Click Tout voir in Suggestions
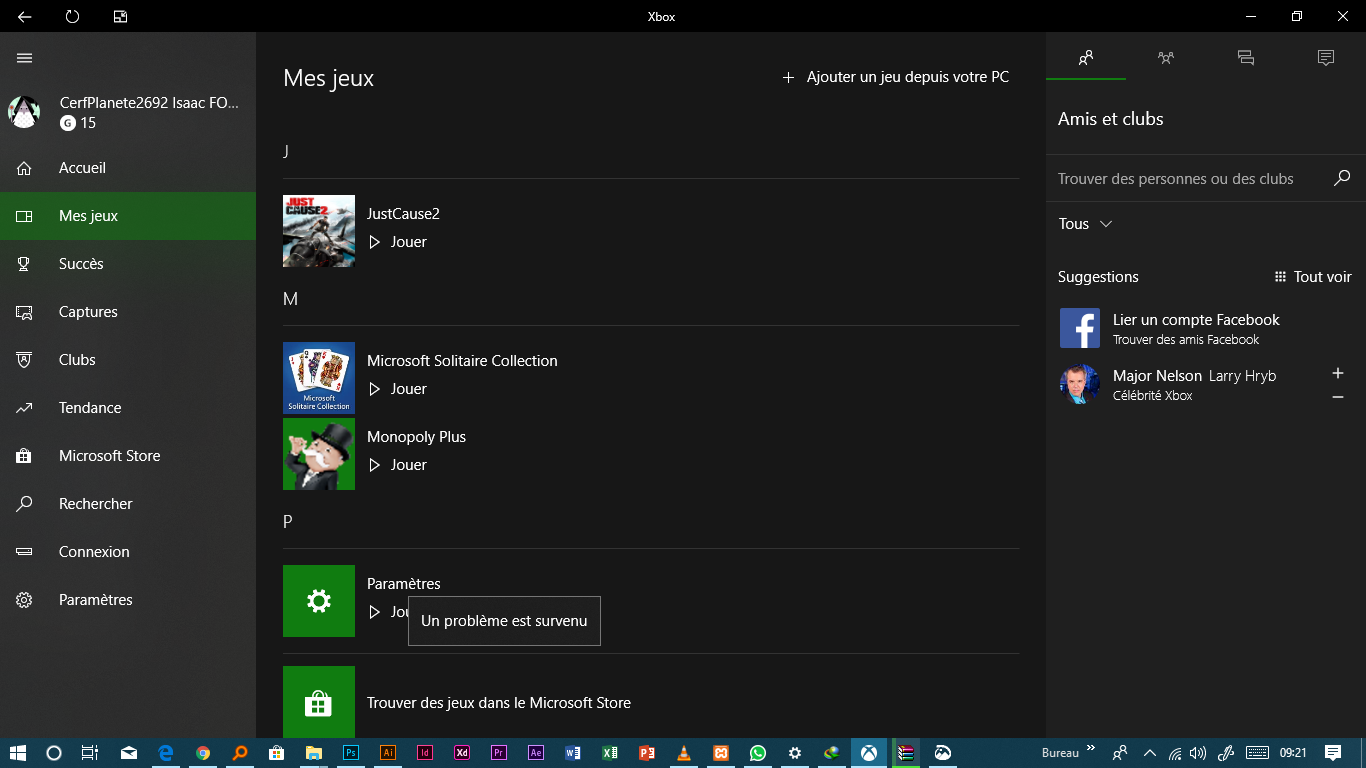 (x=1313, y=277)
